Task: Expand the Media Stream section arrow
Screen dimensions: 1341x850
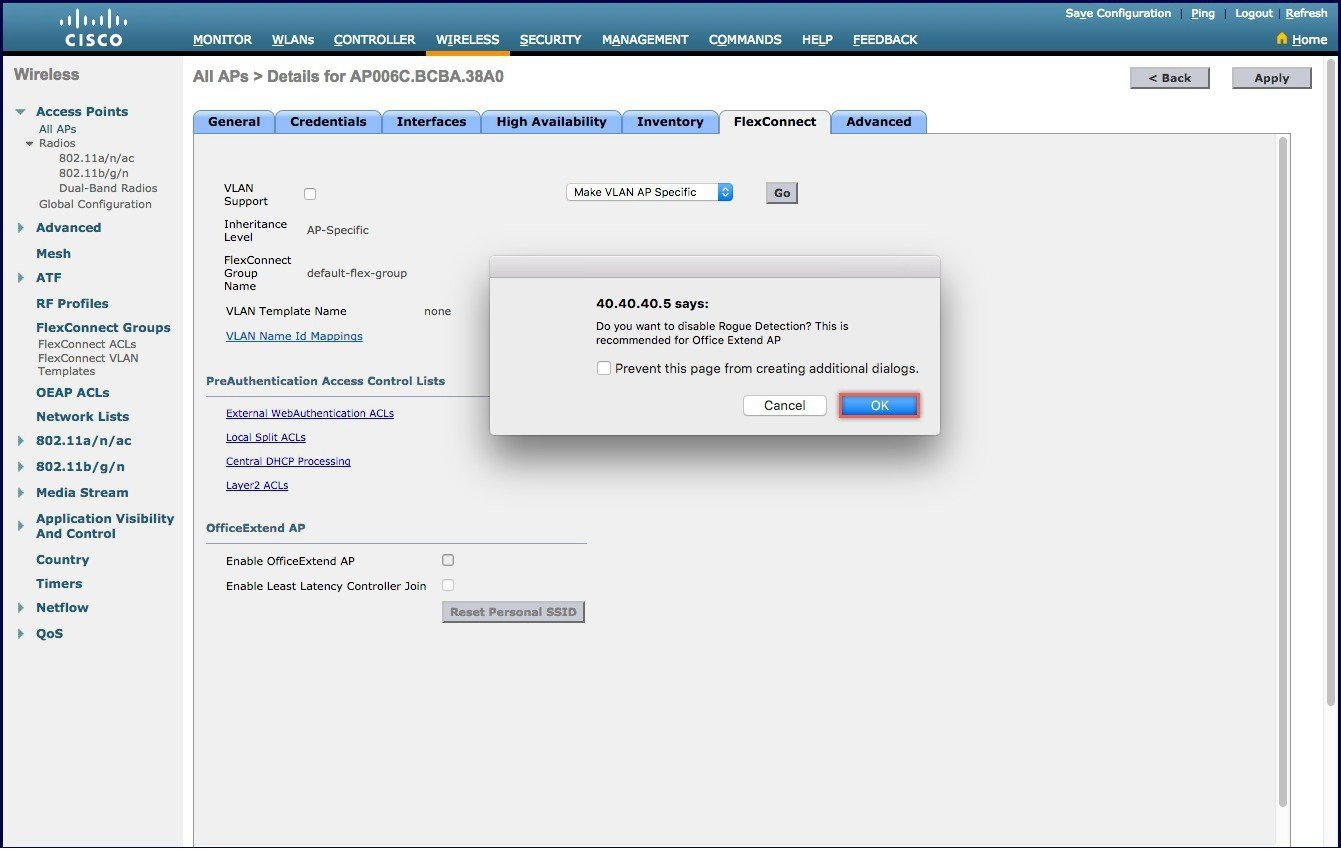Action: [21, 493]
